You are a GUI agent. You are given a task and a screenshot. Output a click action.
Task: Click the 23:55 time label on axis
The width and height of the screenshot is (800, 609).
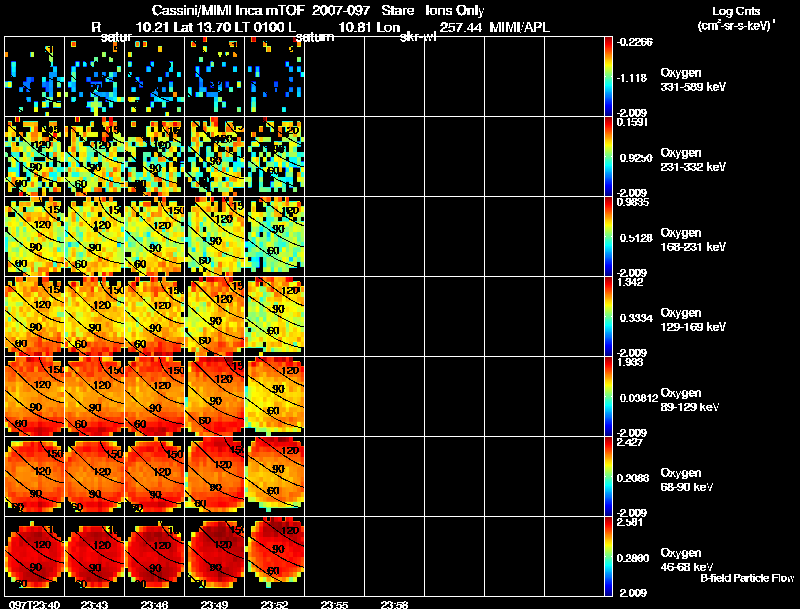point(334,604)
